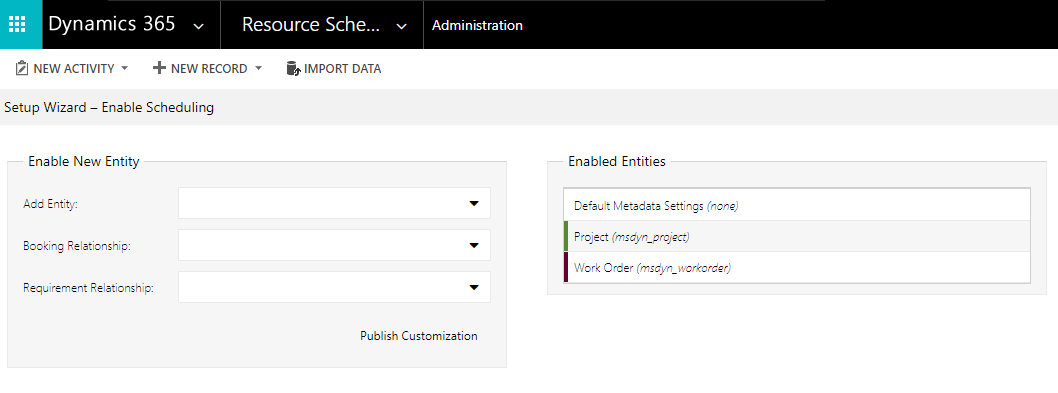Select the Work Order (msdyn_workorder) entity
1058x393 pixels.
797,267
